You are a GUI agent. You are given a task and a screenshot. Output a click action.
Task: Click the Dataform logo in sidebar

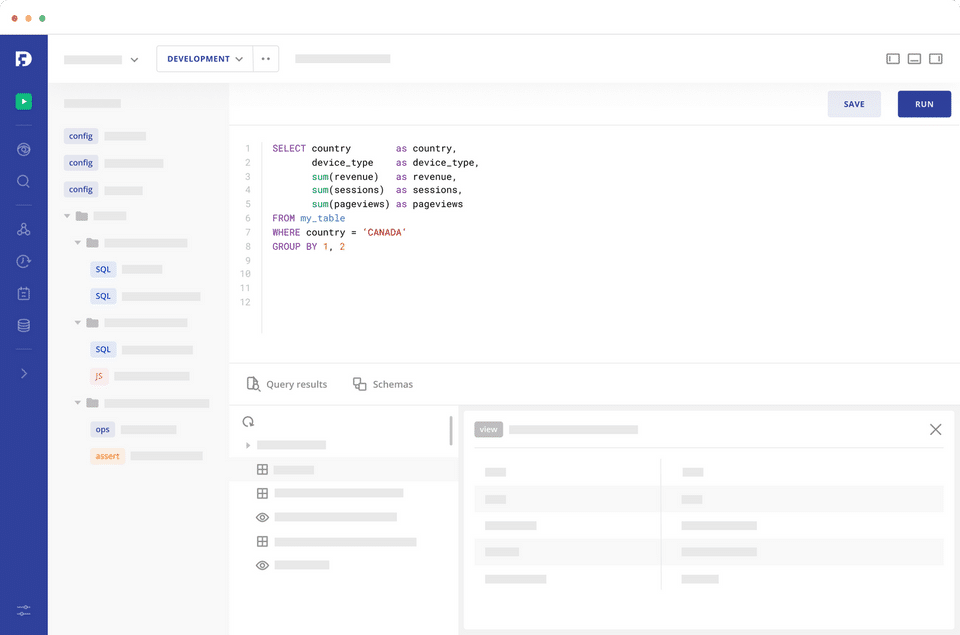23,59
